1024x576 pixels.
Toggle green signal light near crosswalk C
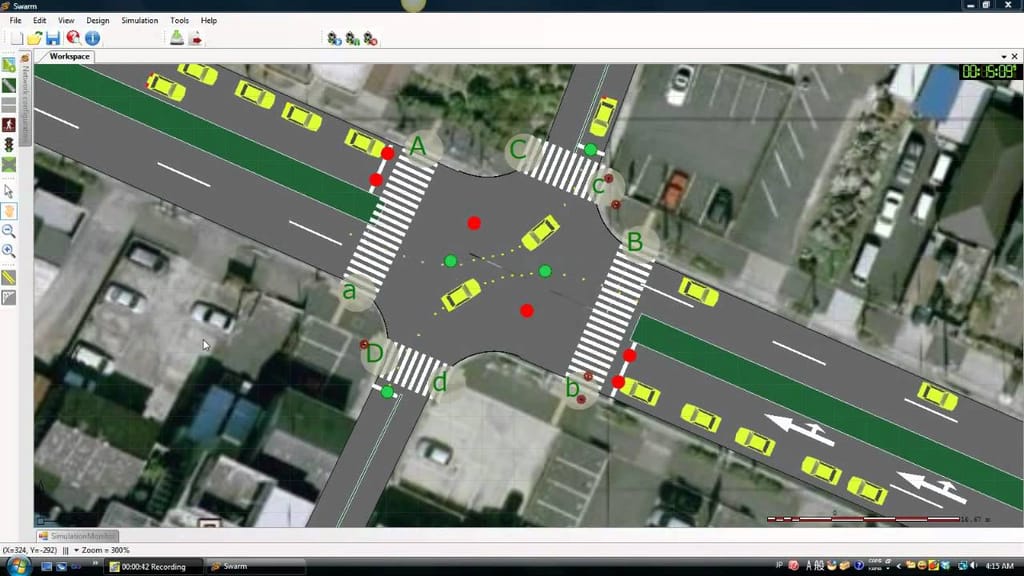pos(590,150)
